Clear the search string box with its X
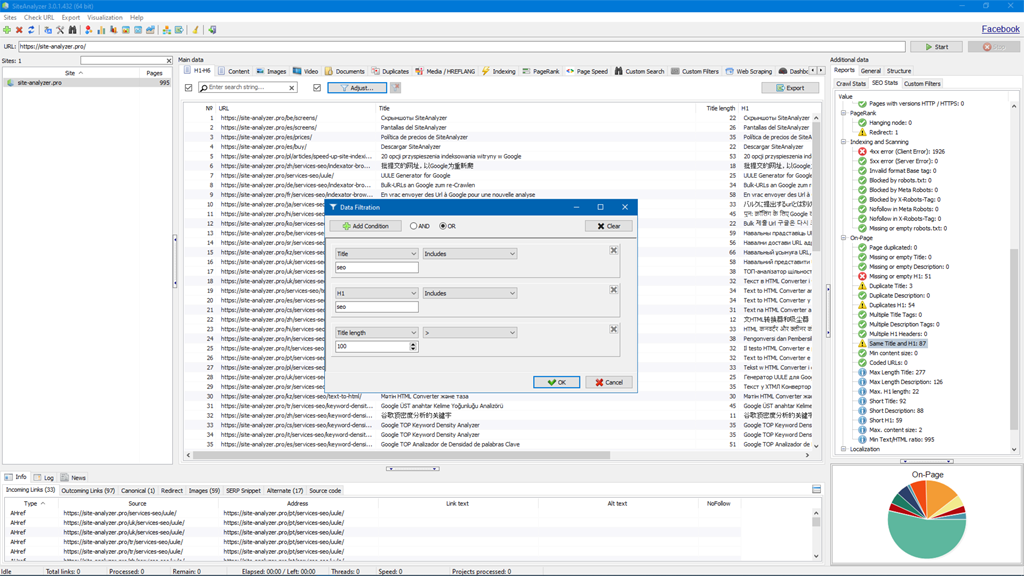1024x576 pixels. pyautogui.click(x=291, y=88)
